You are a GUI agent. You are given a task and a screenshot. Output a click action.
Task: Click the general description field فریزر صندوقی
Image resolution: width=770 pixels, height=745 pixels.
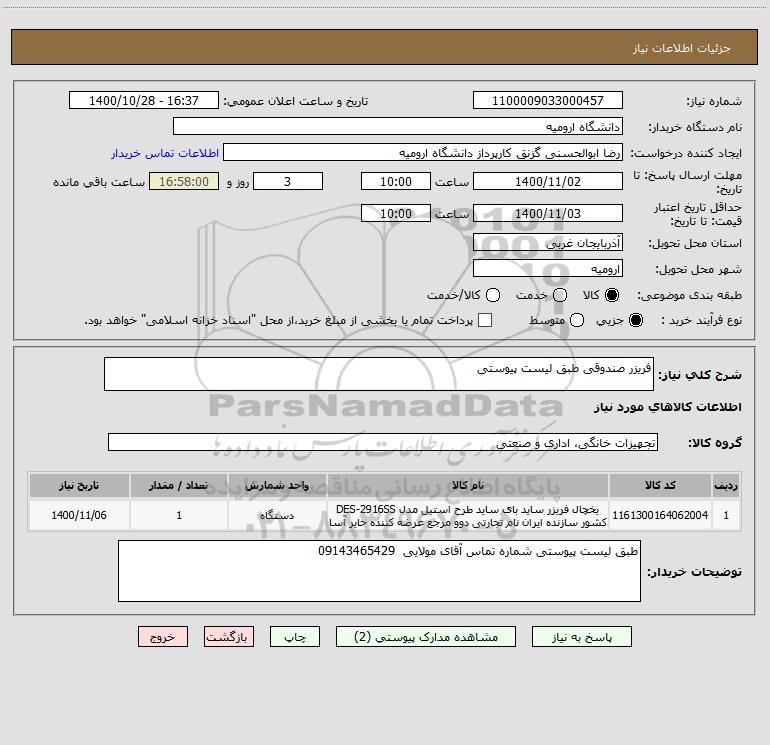[x=379, y=374]
